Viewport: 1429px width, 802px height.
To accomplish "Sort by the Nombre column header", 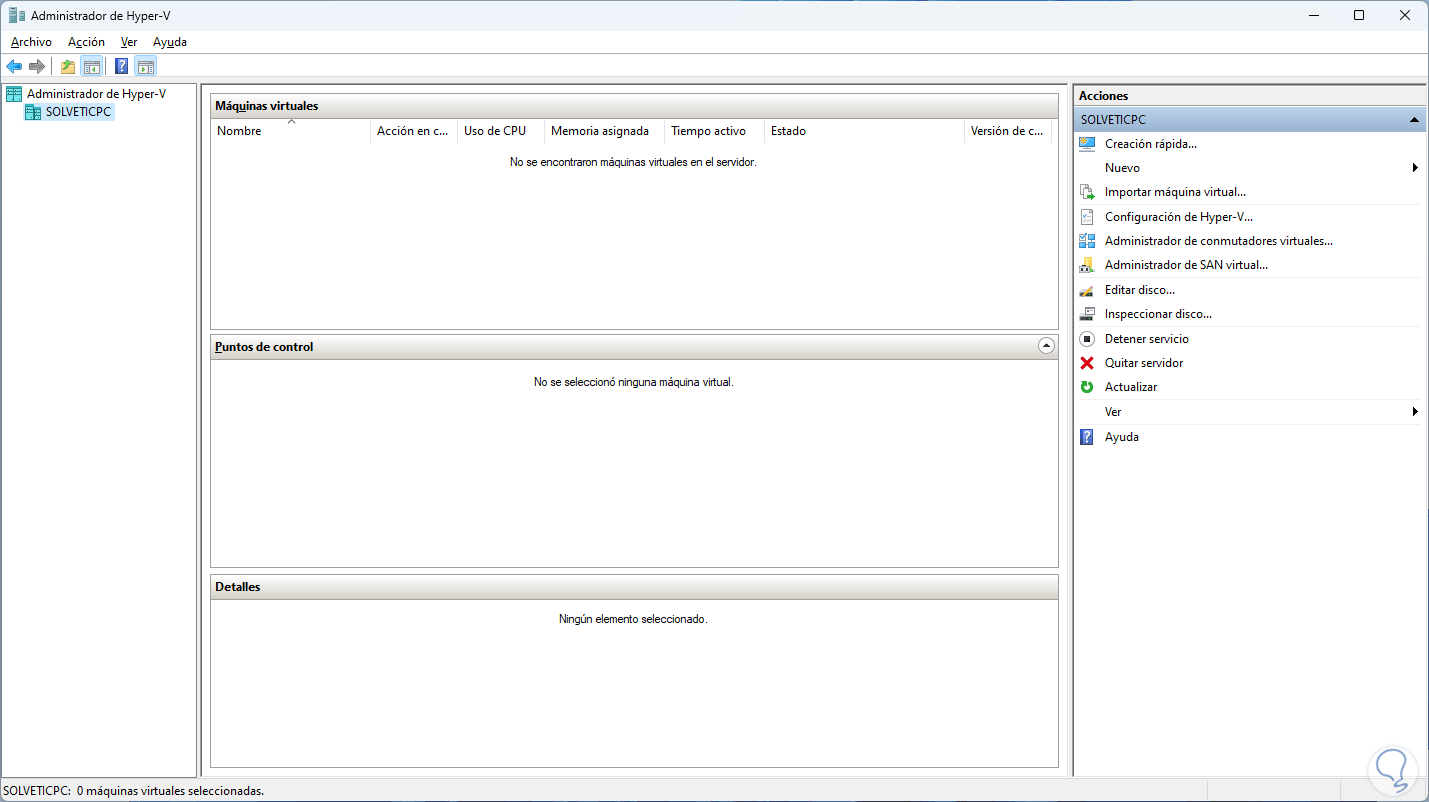I will click(290, 131).
